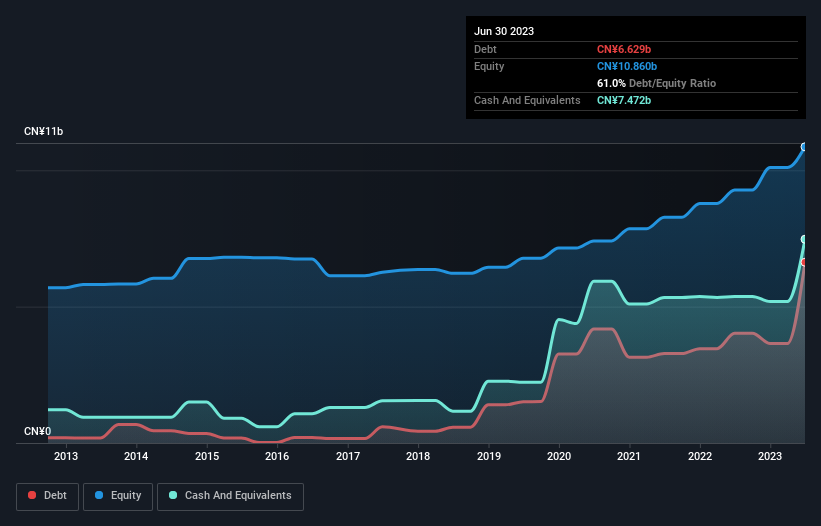Click the 2014 x-axis label
821x526 pixels.
click(136, 456)
